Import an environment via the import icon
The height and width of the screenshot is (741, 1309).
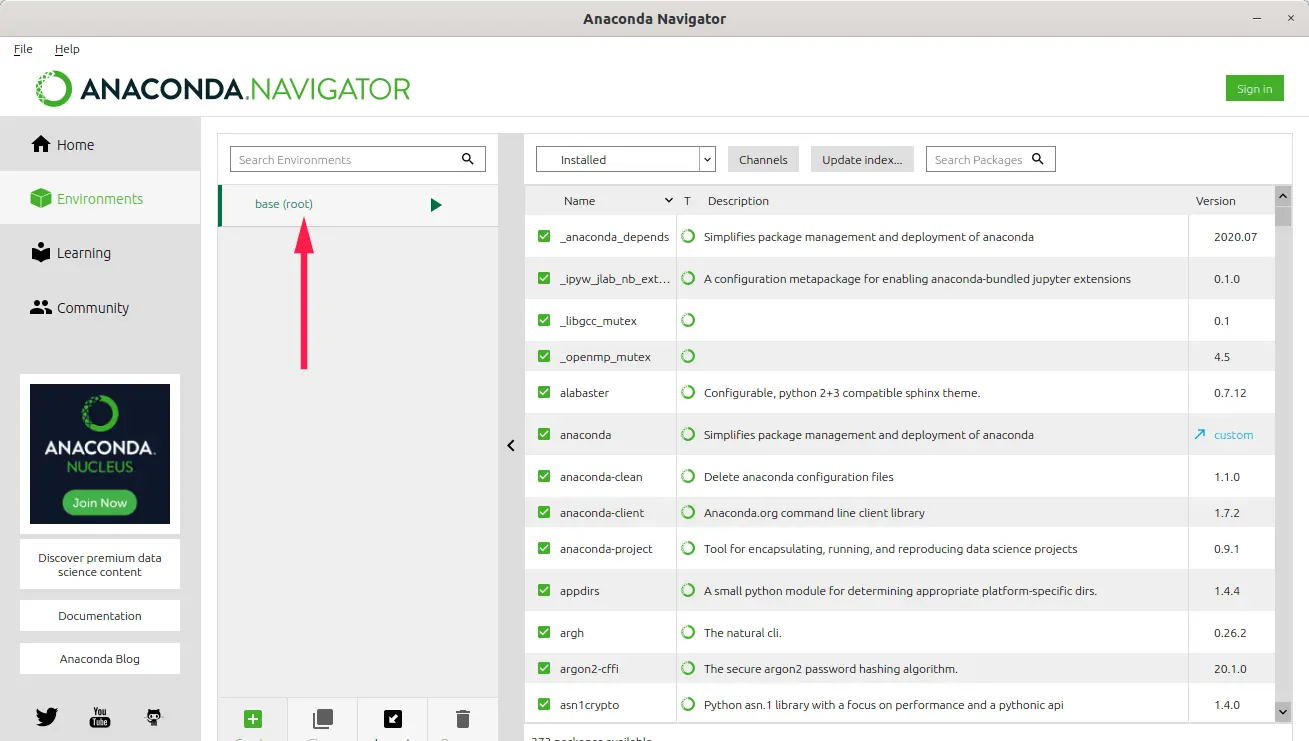point(392,718)
